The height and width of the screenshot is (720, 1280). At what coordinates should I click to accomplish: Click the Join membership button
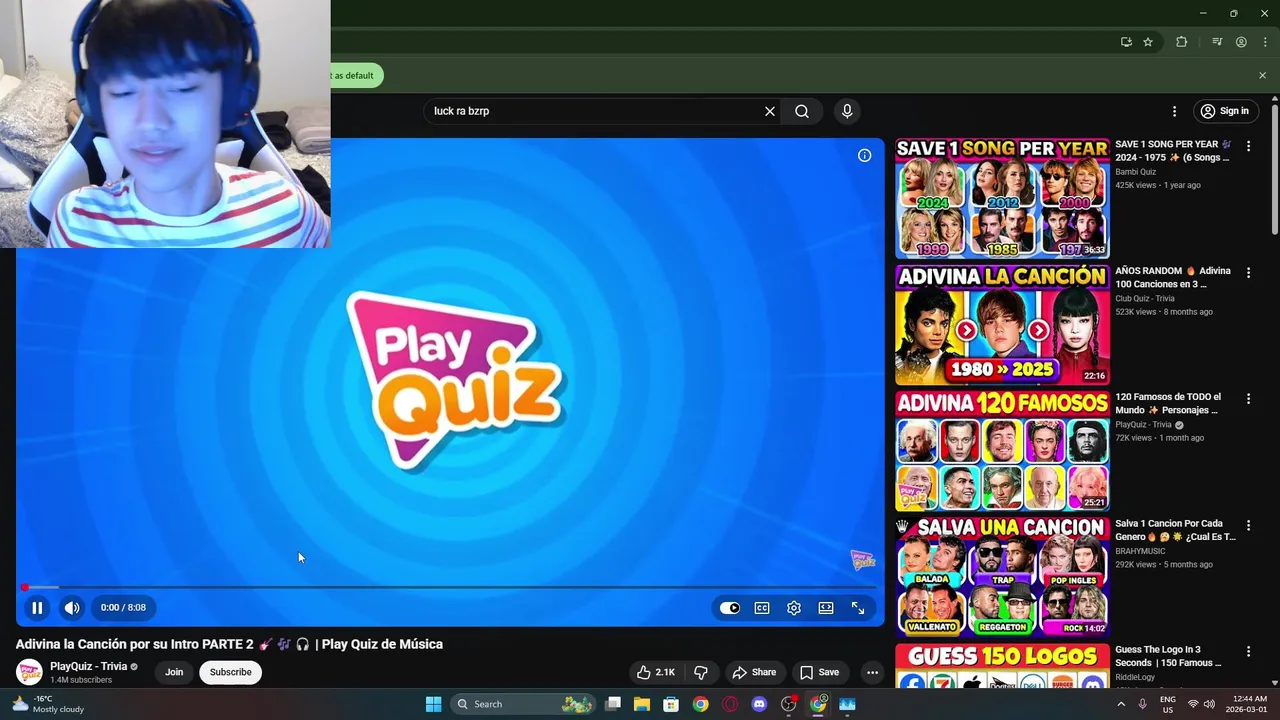tap(174, 672)
